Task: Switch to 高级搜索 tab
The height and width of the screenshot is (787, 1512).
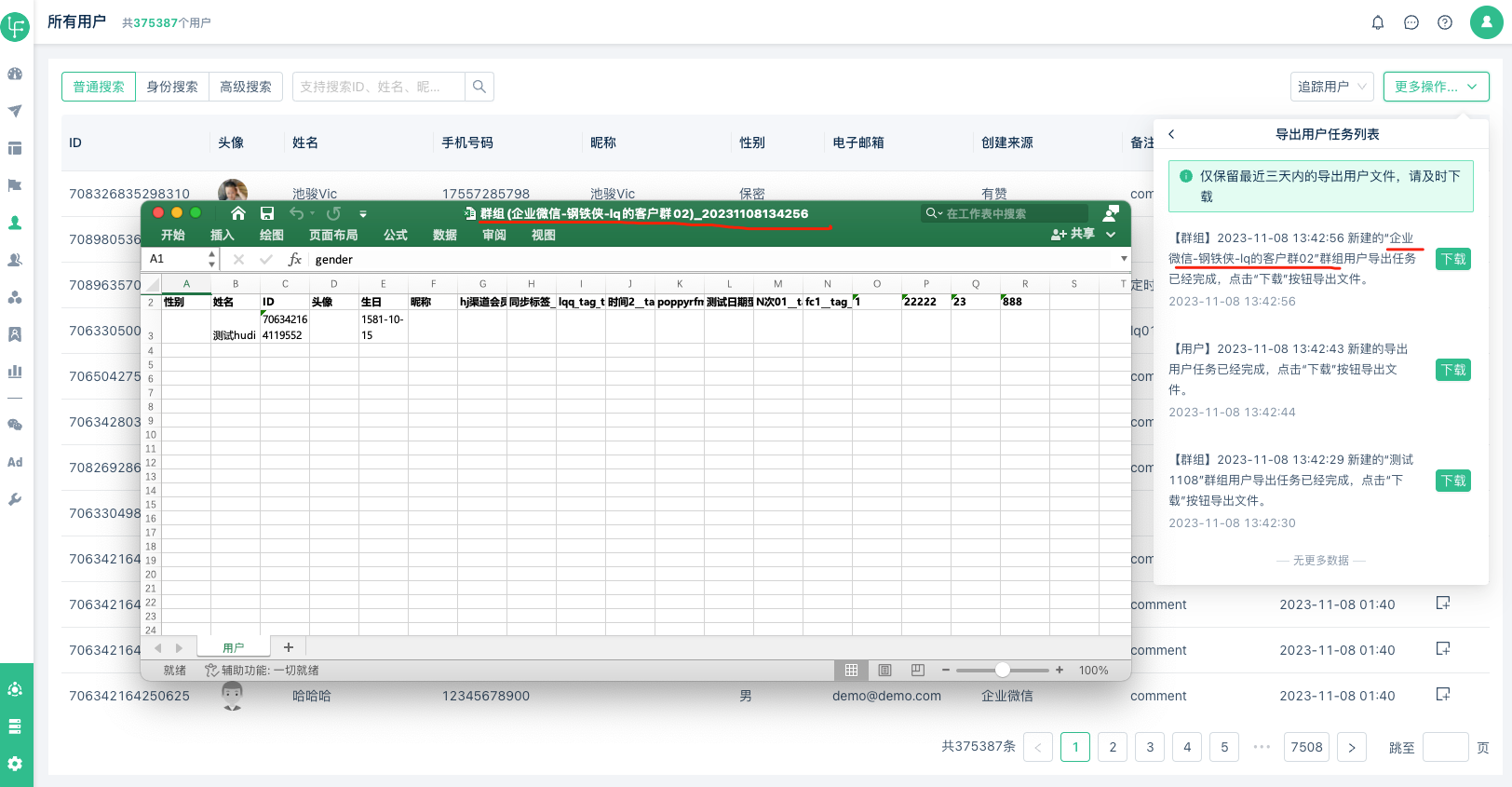Action: click(246, 87)
